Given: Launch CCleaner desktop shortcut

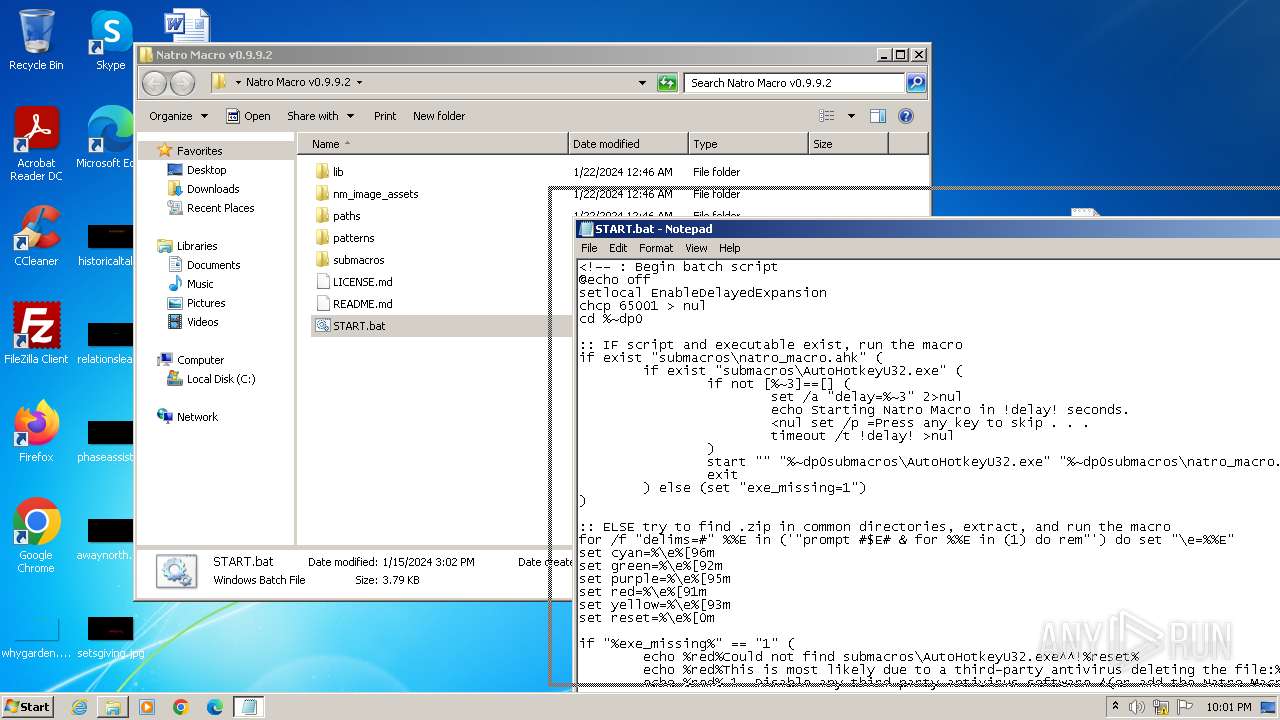Looking at the screenshot, I should click(36, 236).
